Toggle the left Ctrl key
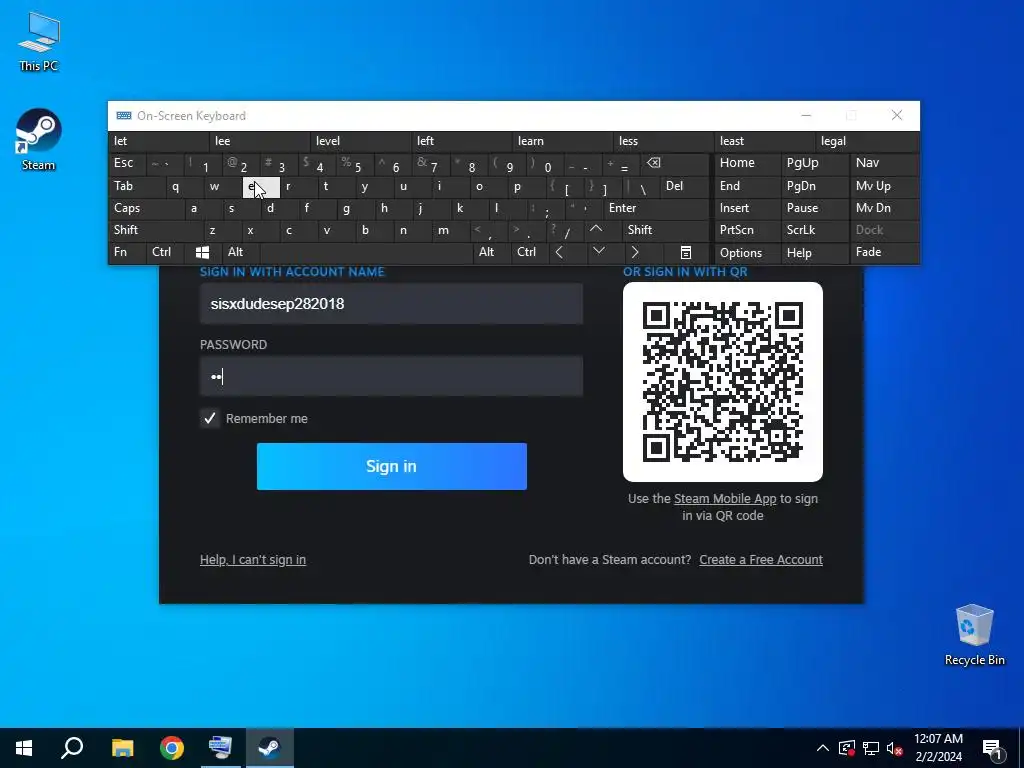The height and width of the screenshot is (768, 1024). (x=165, y=252)
